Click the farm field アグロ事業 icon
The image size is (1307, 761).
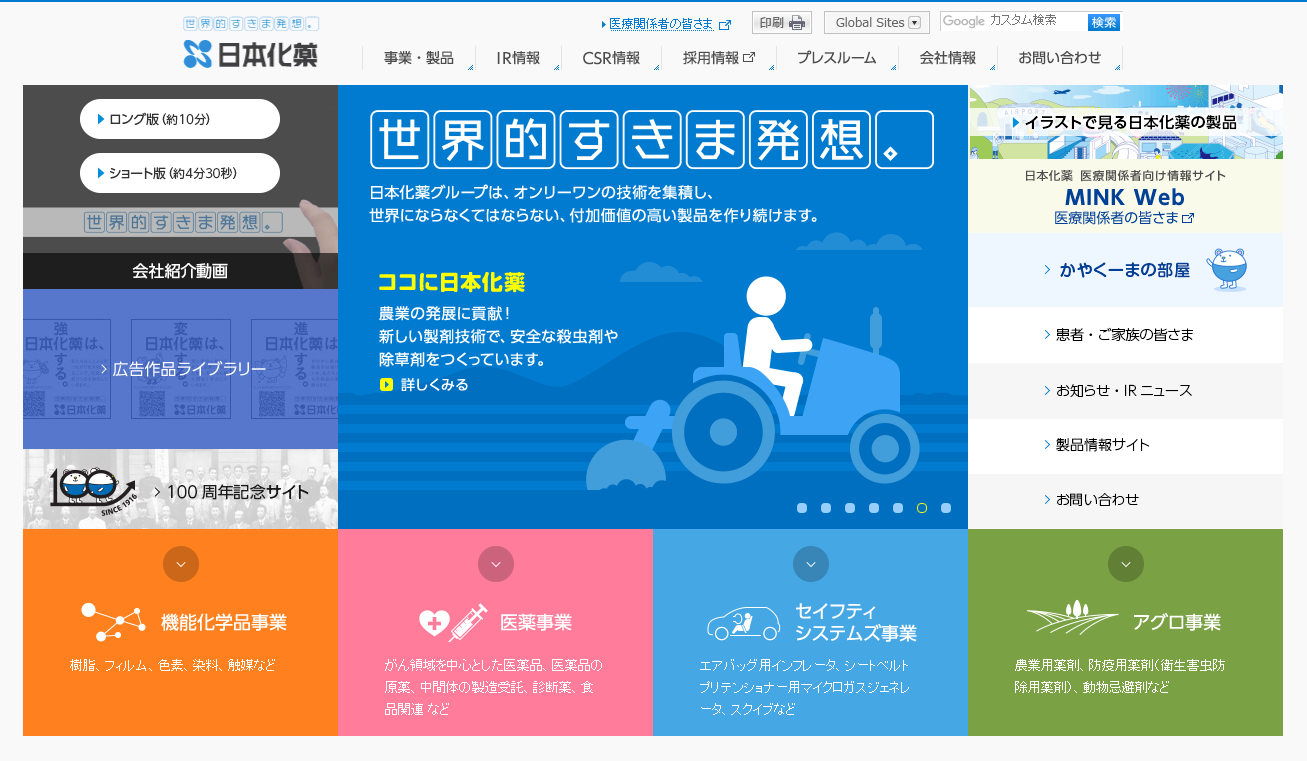coord(1072,617)
